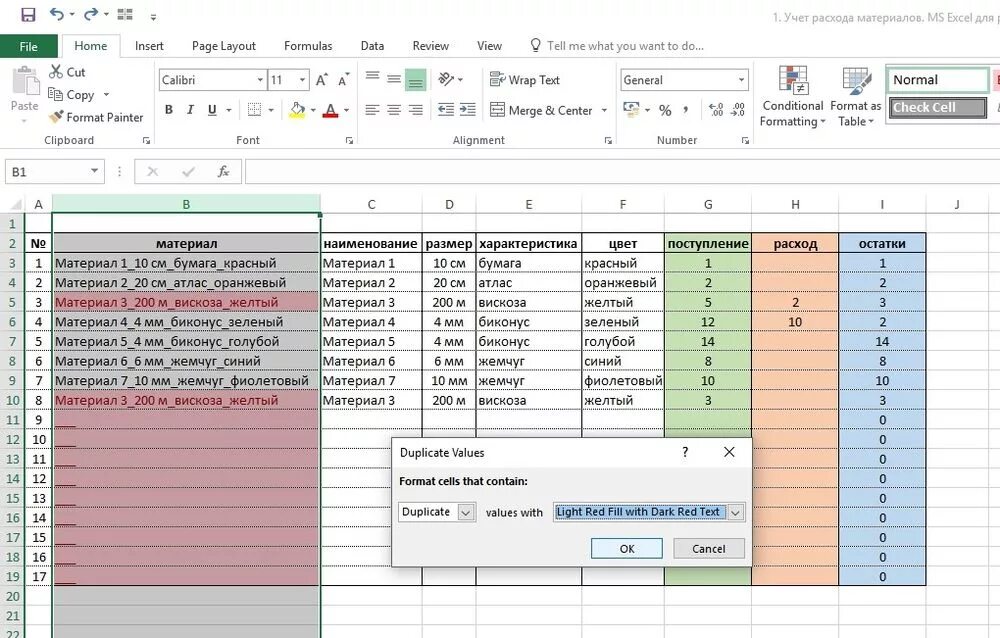This screenshot has height=638, width=1000.
Task: Click Insert Function fx icon
Action: [223, 172]
